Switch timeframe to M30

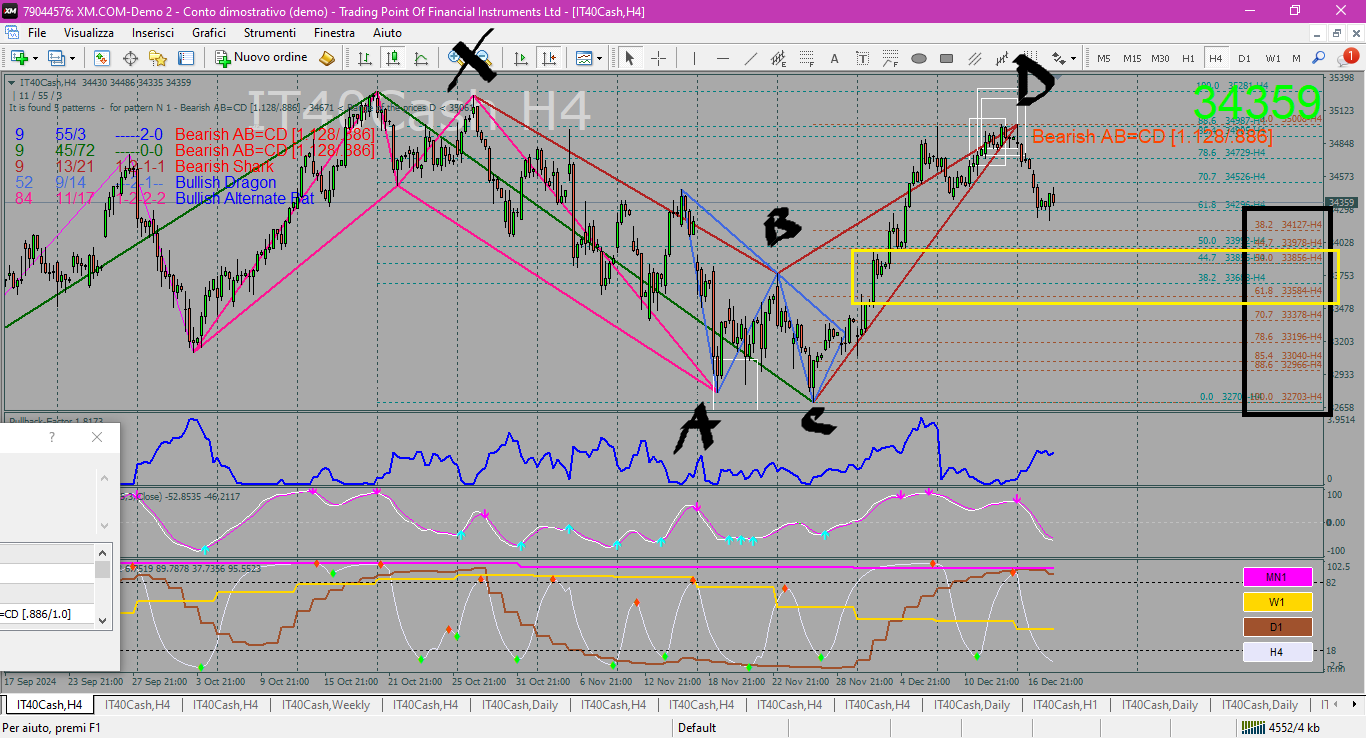1160,58
